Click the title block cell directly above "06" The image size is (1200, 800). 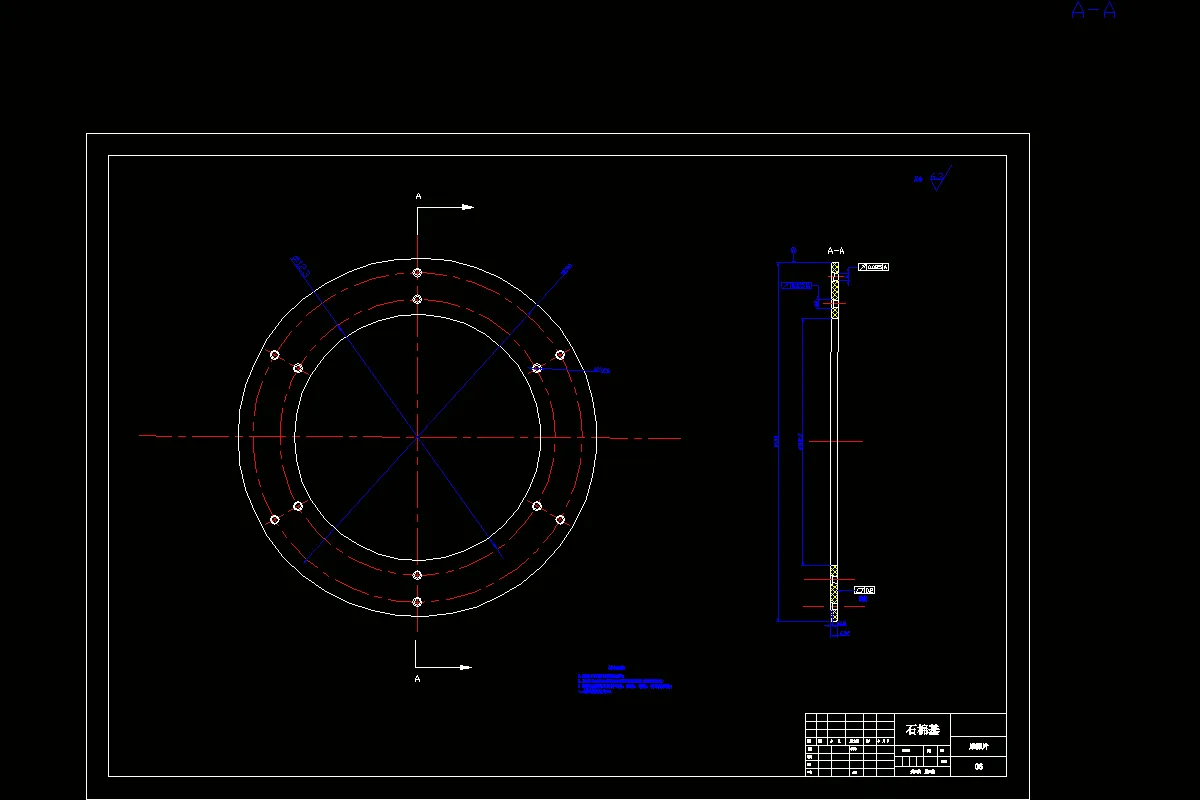click(x=978, y=746)
